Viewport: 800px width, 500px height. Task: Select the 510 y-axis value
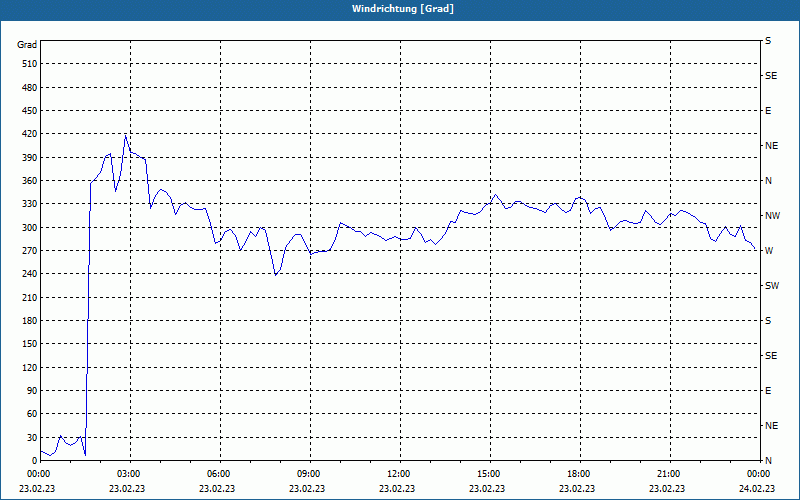[30, 64]
